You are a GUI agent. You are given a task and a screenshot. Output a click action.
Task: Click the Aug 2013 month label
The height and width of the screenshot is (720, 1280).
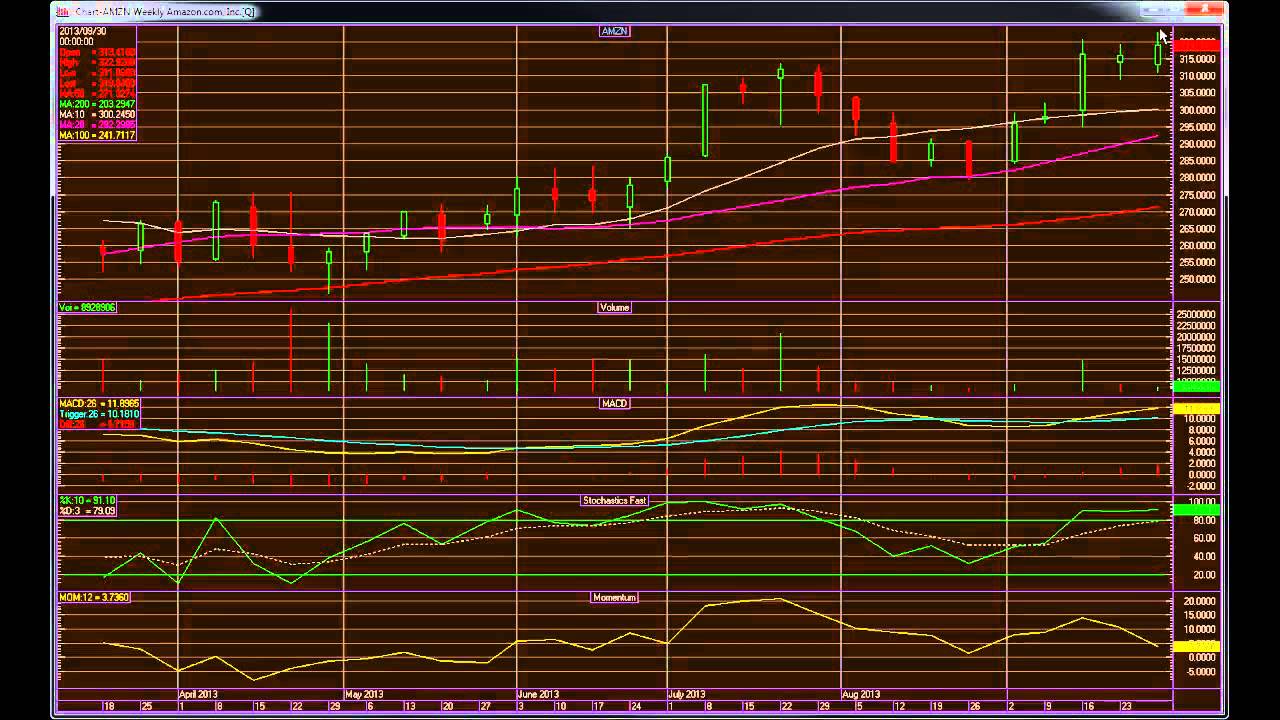pyautogui.click(x=861, y=693)
